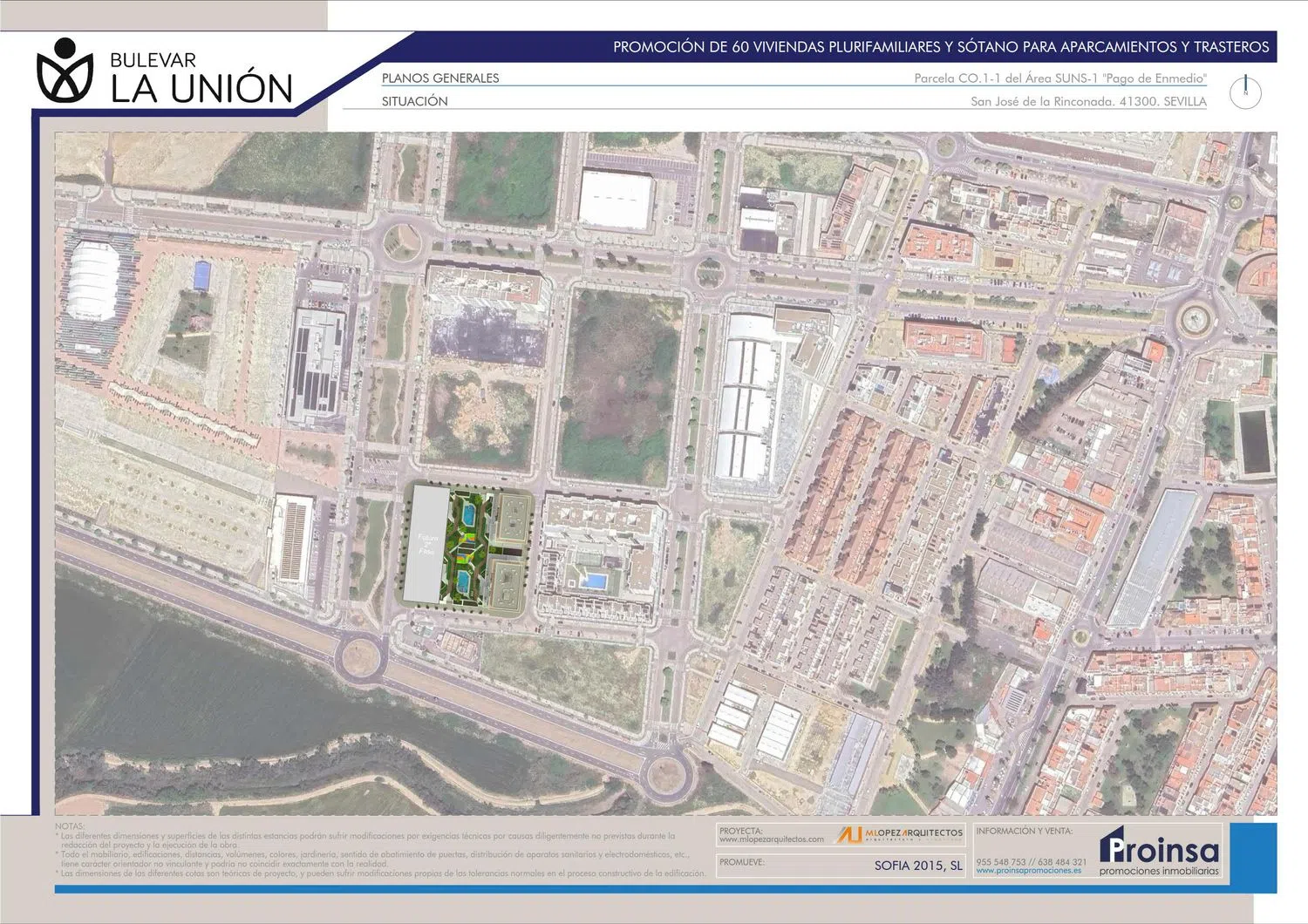
Task: Click the white domed stadium structure
Action: click(92, 281)
